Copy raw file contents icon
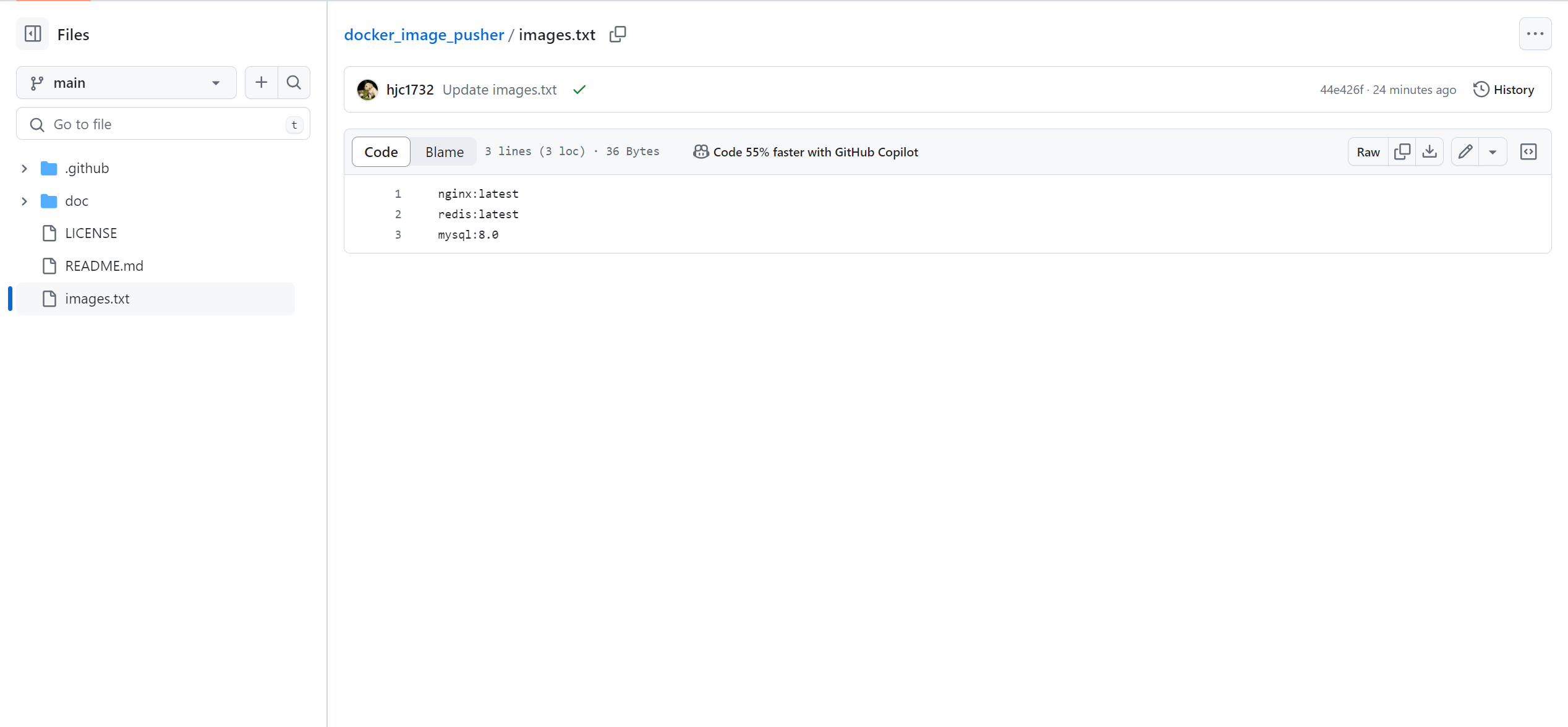The width and height of the screenshot is (1568, 727). [x=1402, y=151]
